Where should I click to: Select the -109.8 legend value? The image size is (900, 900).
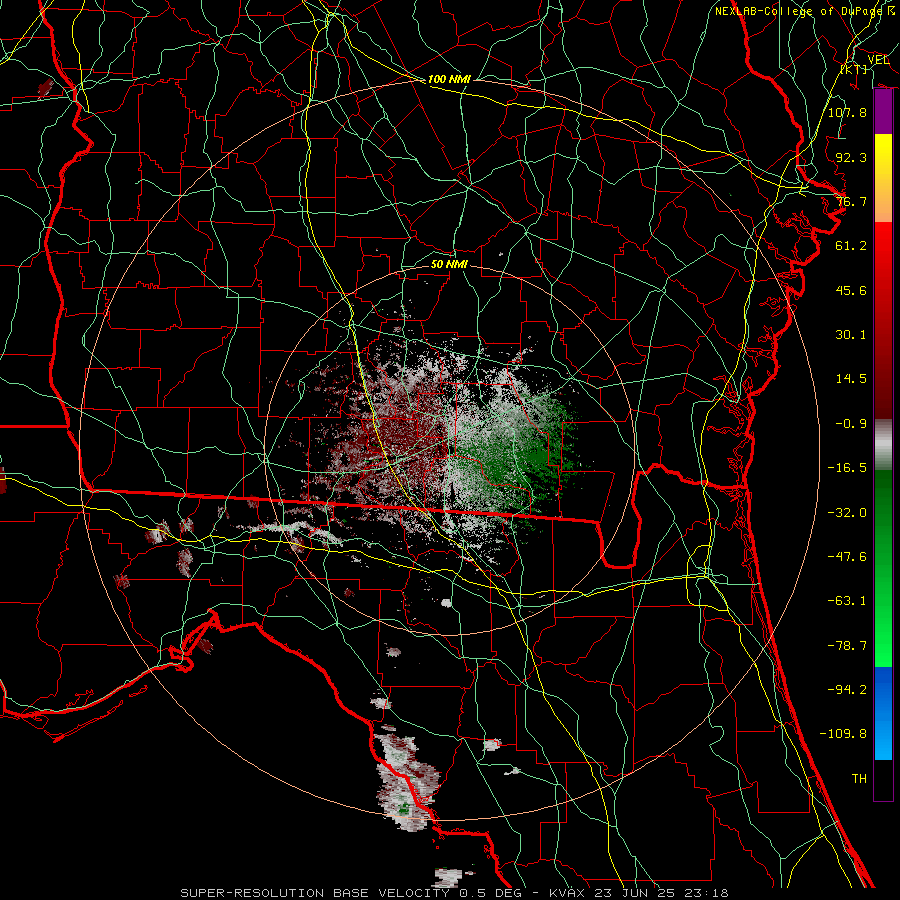843,734
